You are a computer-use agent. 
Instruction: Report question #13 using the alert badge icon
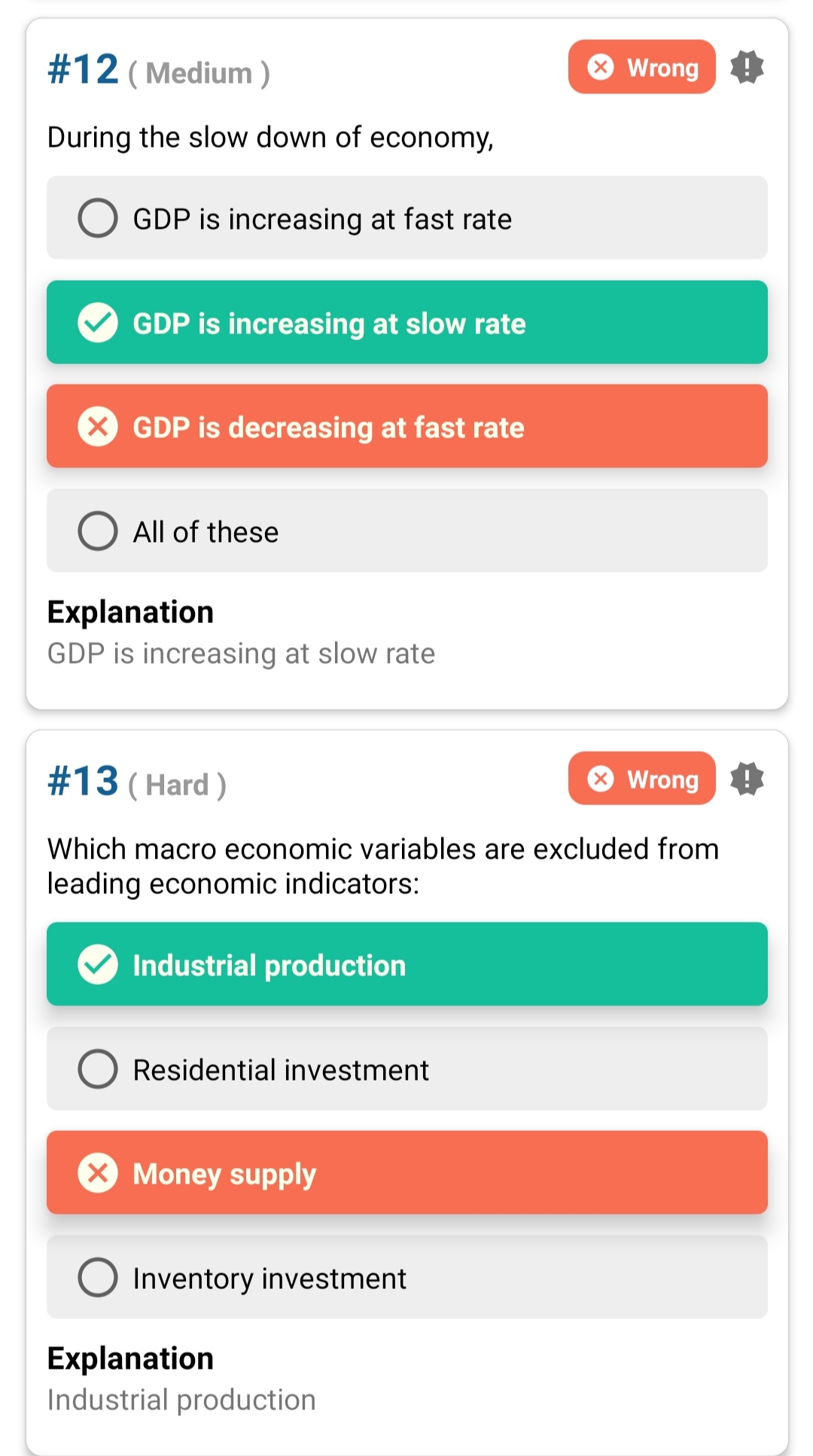pyautogui.click(x=747, y=779)
